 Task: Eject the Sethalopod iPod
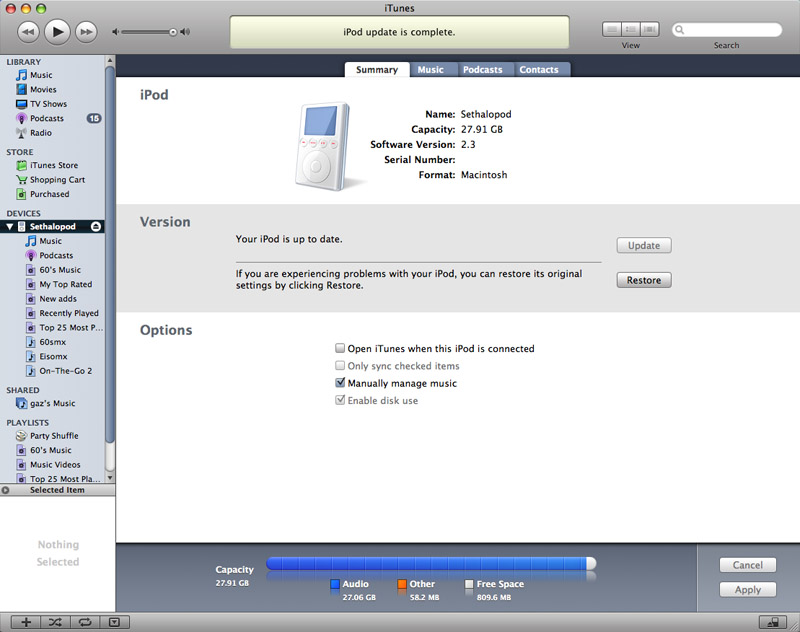point(96,226)
